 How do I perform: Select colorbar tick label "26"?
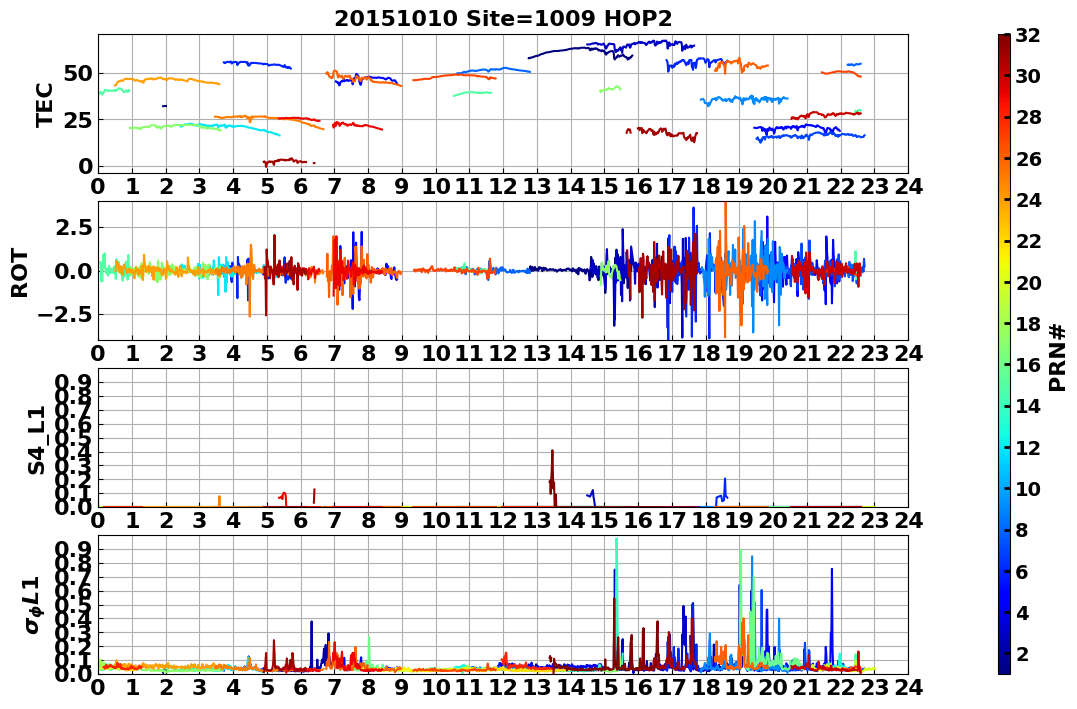pos(1028,159)
